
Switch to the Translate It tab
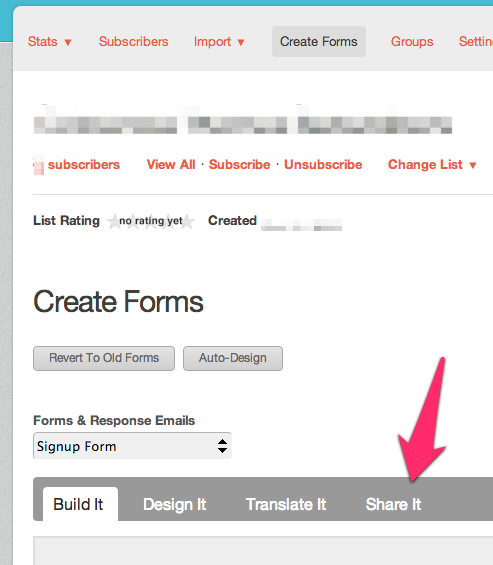click(x=286, y=504)
